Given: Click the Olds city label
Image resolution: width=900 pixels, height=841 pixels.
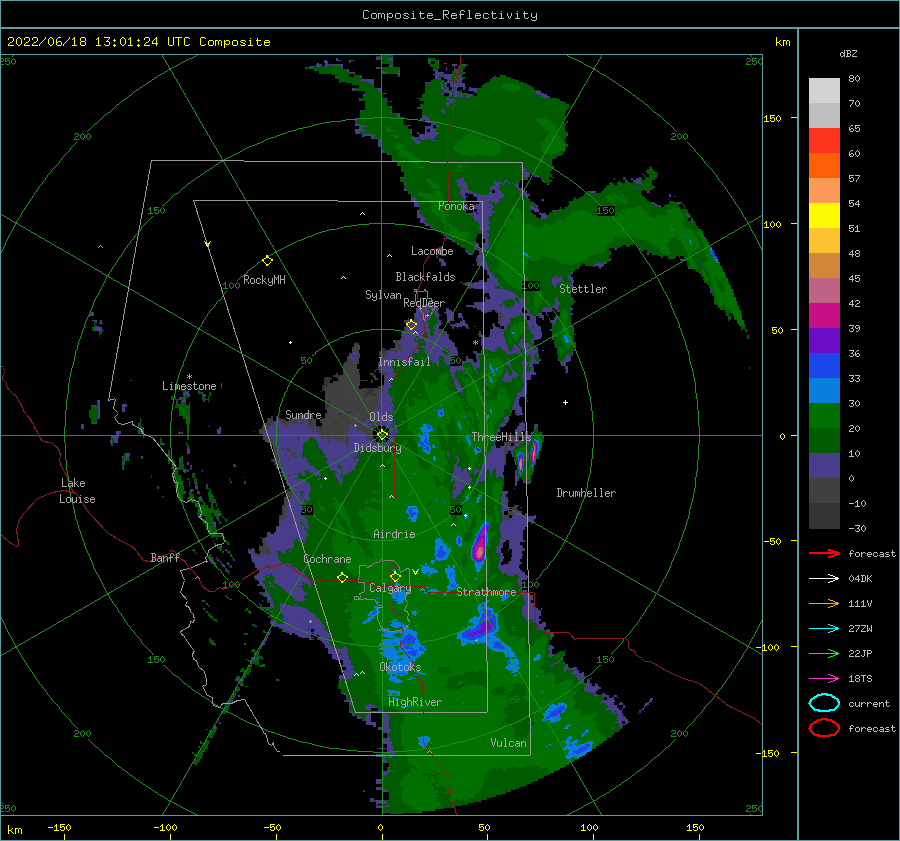Looking at the screenshot, I should click(381, 417).
